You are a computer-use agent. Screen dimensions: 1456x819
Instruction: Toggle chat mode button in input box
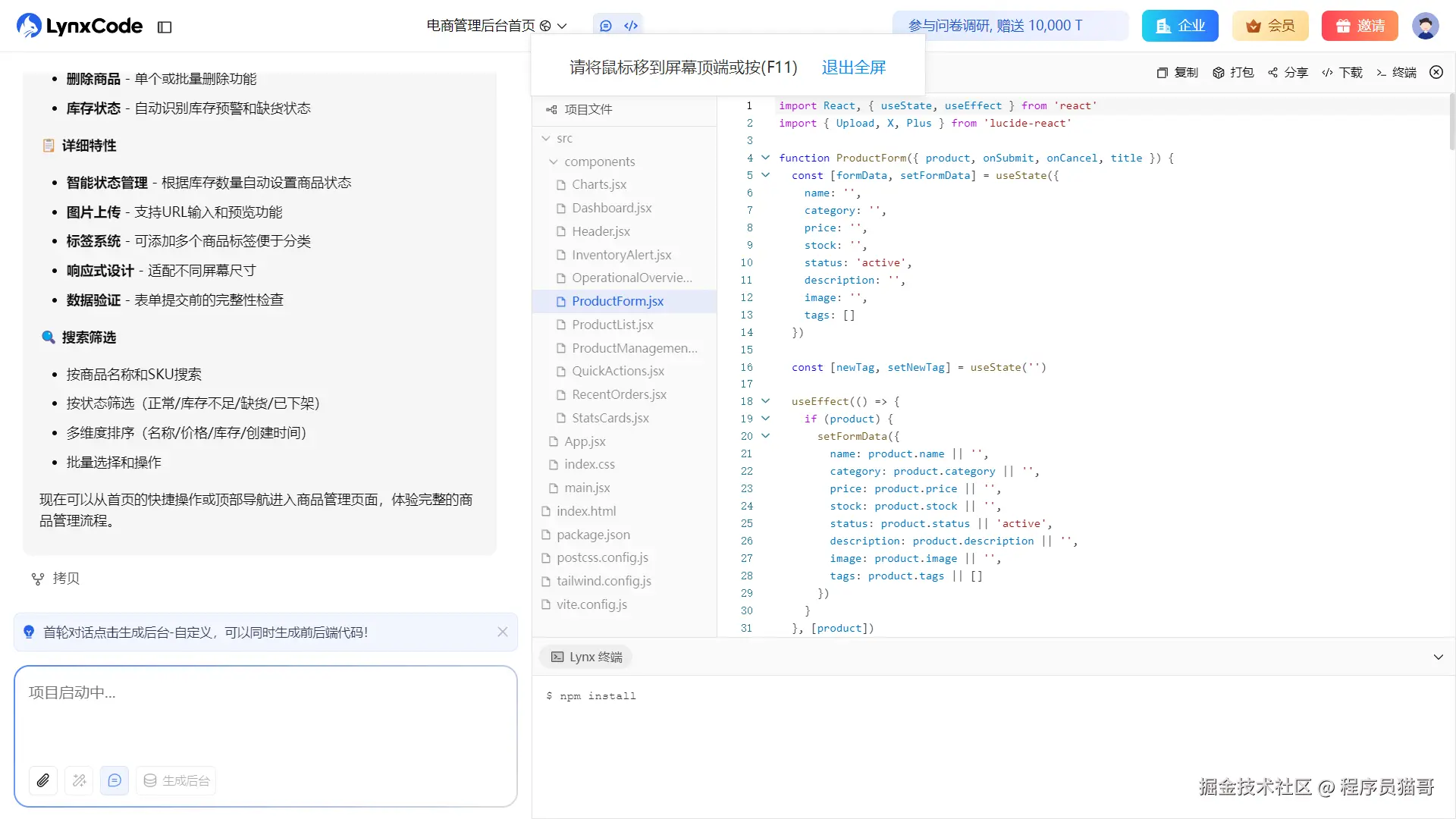point(115,780)
